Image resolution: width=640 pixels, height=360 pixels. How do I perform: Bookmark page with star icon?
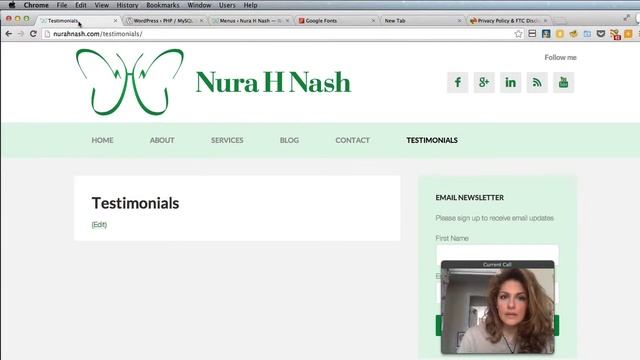click(518, 34)
